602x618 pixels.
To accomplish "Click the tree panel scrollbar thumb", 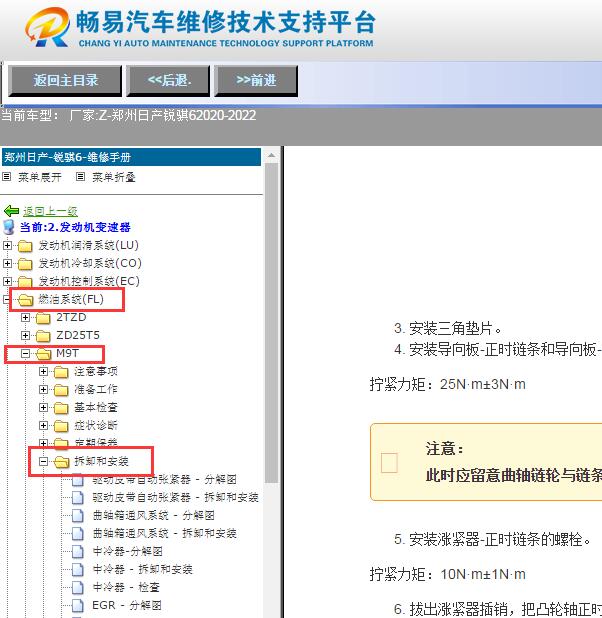I will [271, 323].
